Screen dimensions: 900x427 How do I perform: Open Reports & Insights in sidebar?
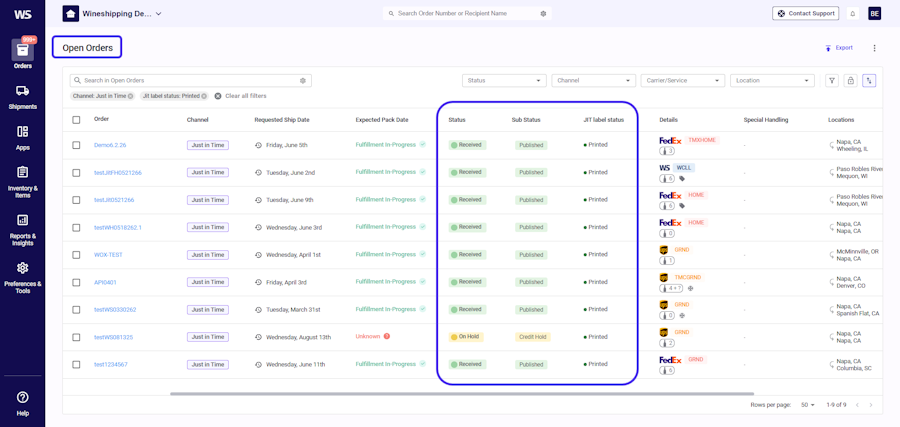[x=22, y=230]
